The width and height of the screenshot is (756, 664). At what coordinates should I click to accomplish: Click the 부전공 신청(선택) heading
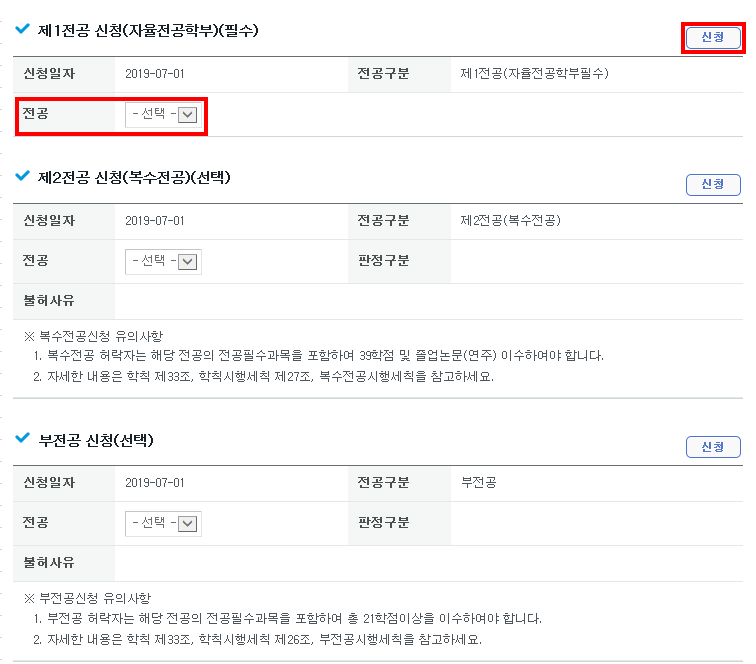[95, 440]
